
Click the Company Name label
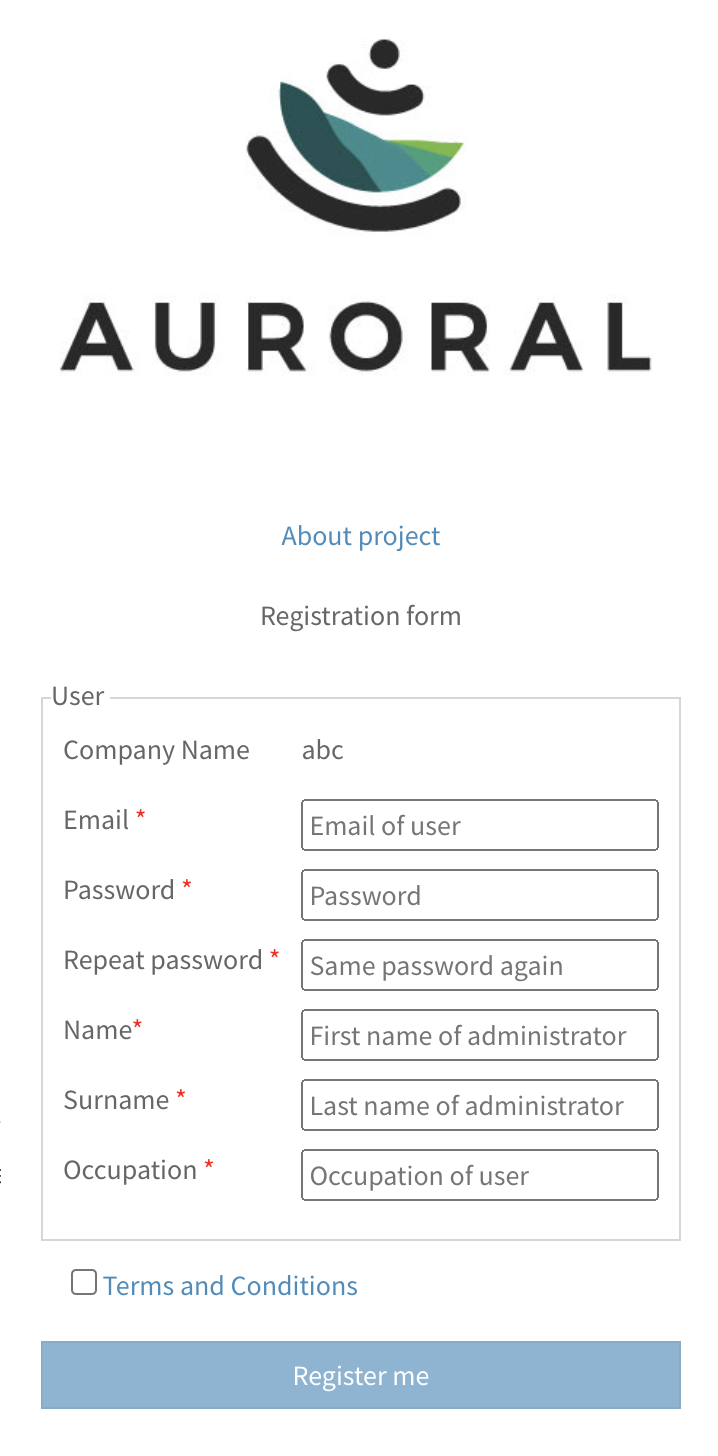click(x=157, y=750)
